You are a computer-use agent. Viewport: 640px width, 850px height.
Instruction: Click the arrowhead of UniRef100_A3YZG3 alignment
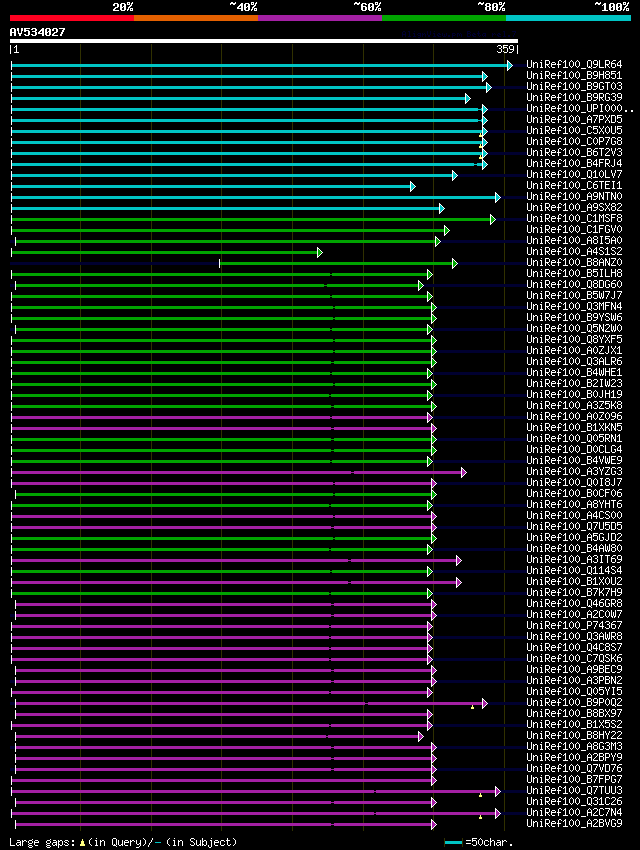[464, 473]
